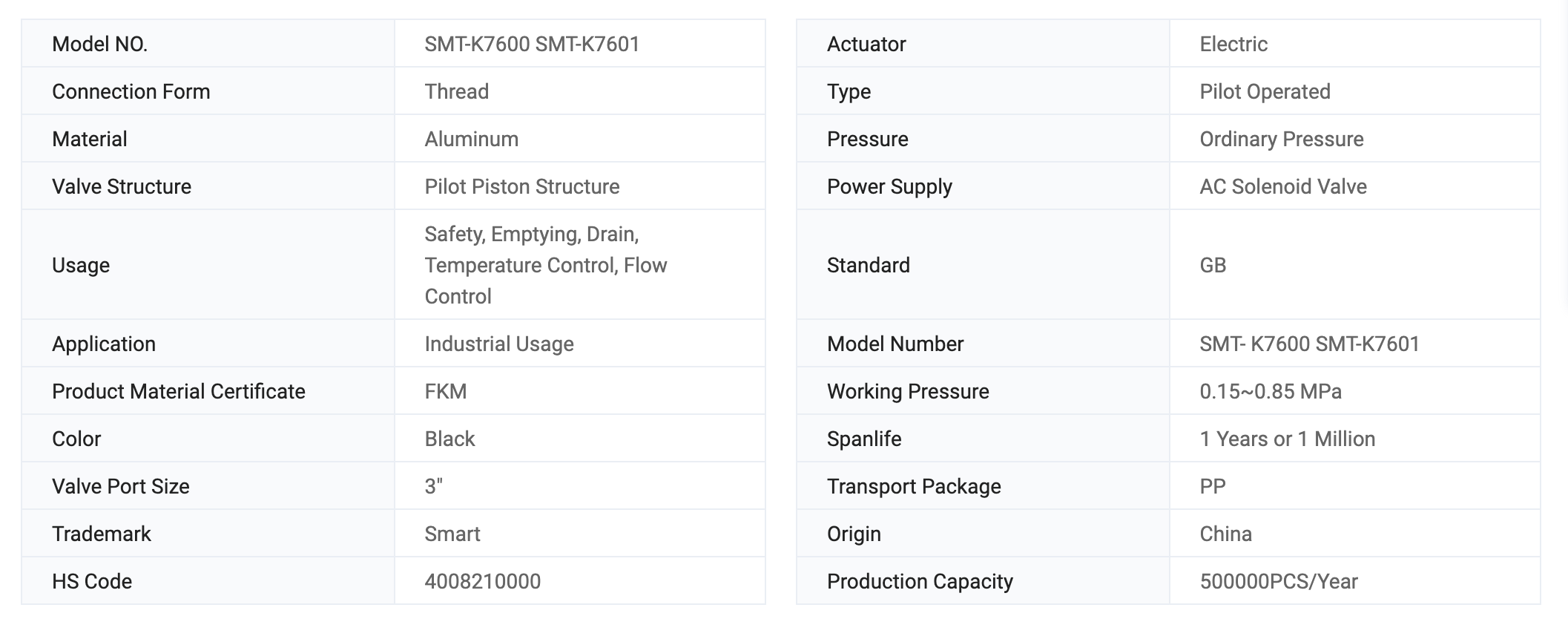Select the Industrial Usage application value
This screenshot has height=619, width=1568.
499,344
